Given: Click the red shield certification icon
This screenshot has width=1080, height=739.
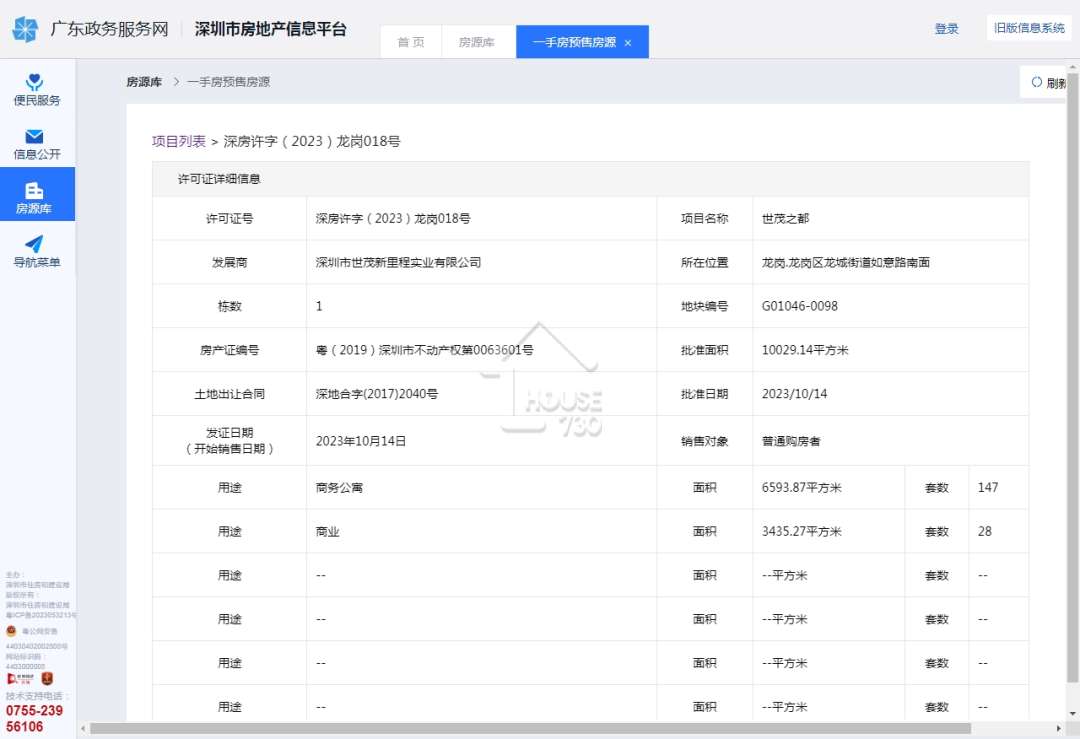Looking at the screenshot, I should tap(47, 679).
